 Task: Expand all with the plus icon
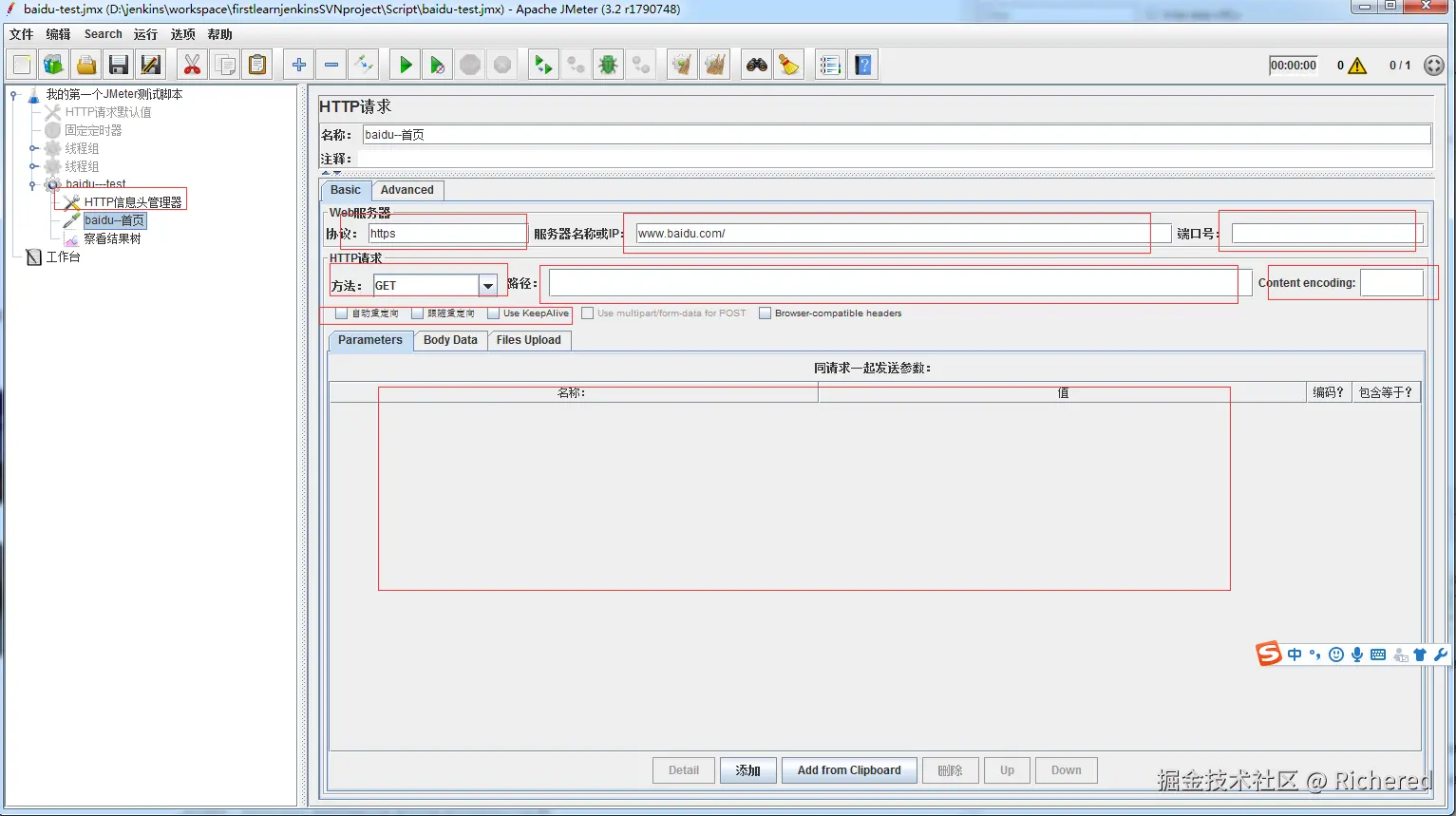299,65
